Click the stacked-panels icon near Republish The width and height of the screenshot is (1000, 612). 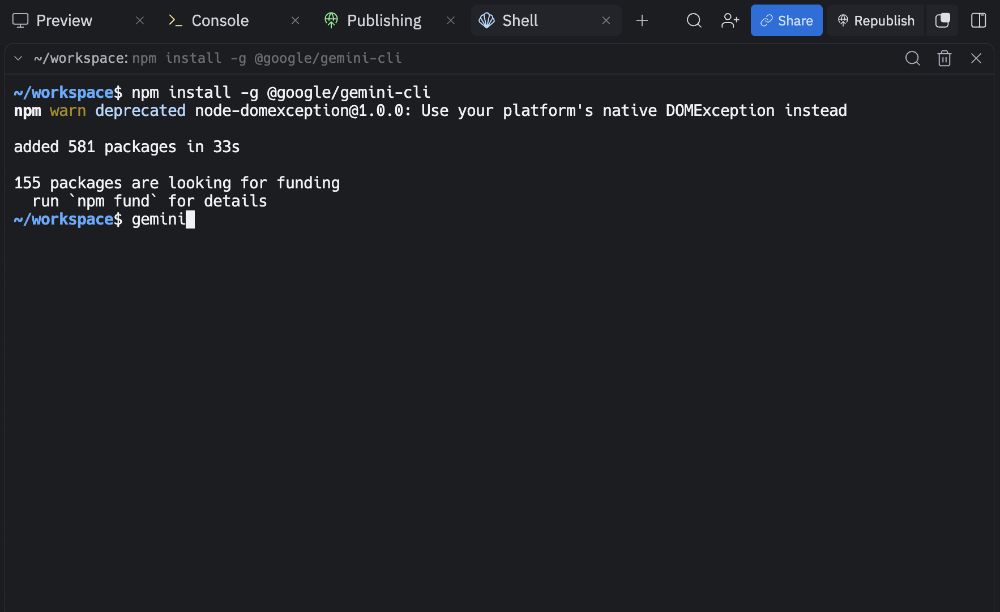942,20
